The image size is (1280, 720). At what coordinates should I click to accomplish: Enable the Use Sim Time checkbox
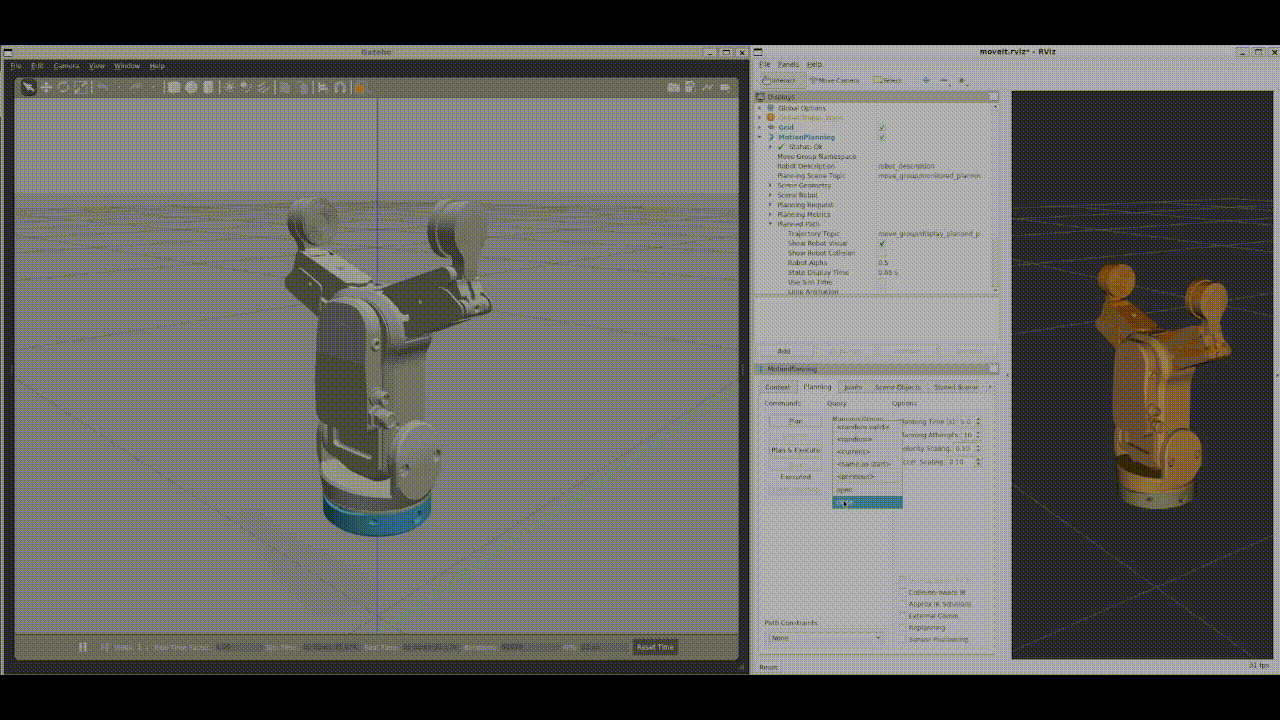coord(881,282)
